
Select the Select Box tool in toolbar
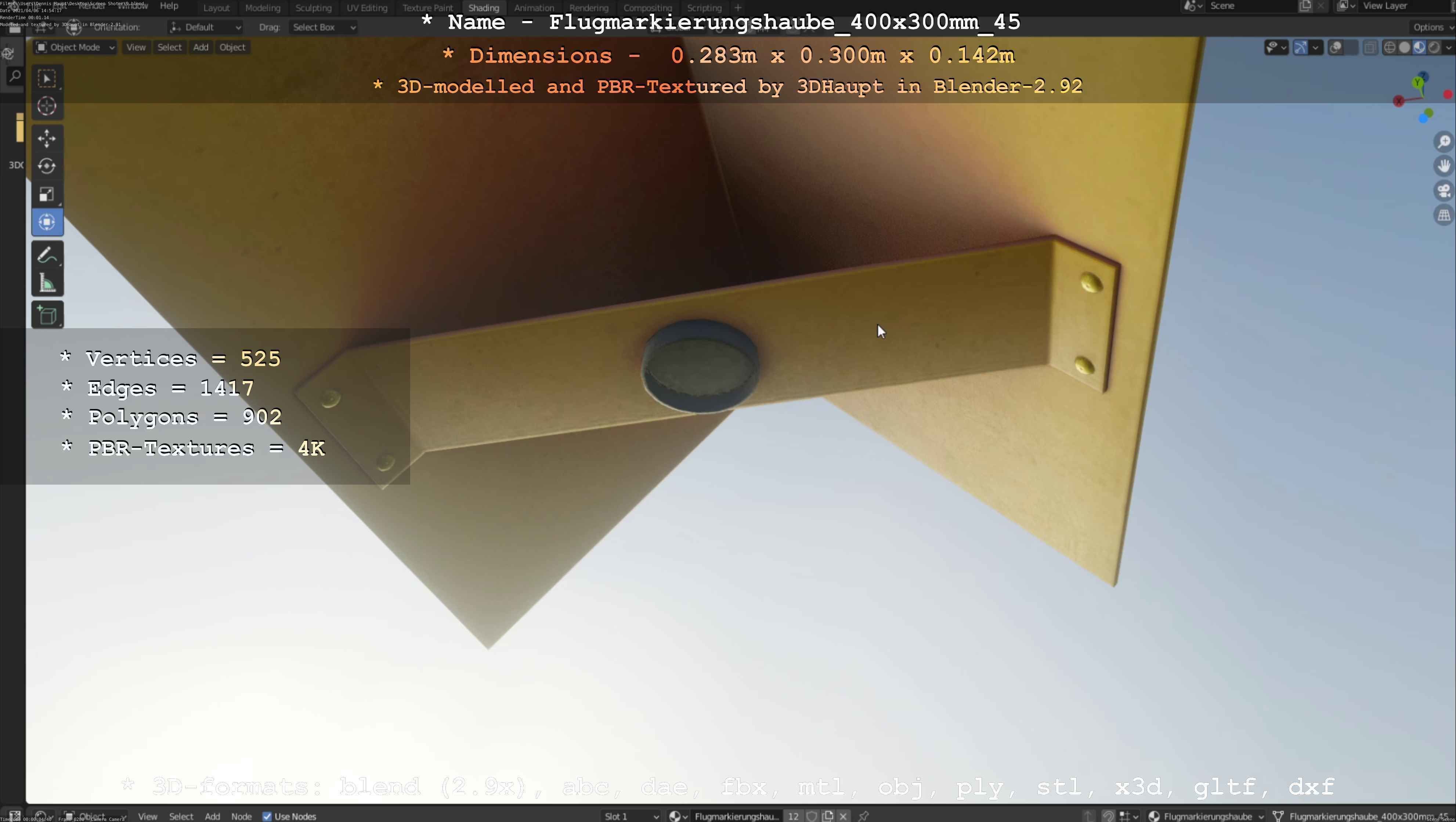click(x=47, y=79)
